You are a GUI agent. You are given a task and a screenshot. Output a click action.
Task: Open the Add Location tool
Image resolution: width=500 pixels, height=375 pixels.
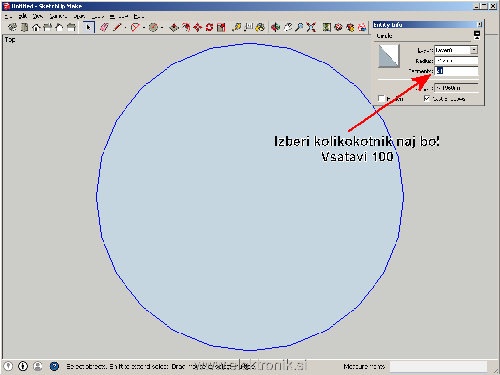(x=327, y=27)
